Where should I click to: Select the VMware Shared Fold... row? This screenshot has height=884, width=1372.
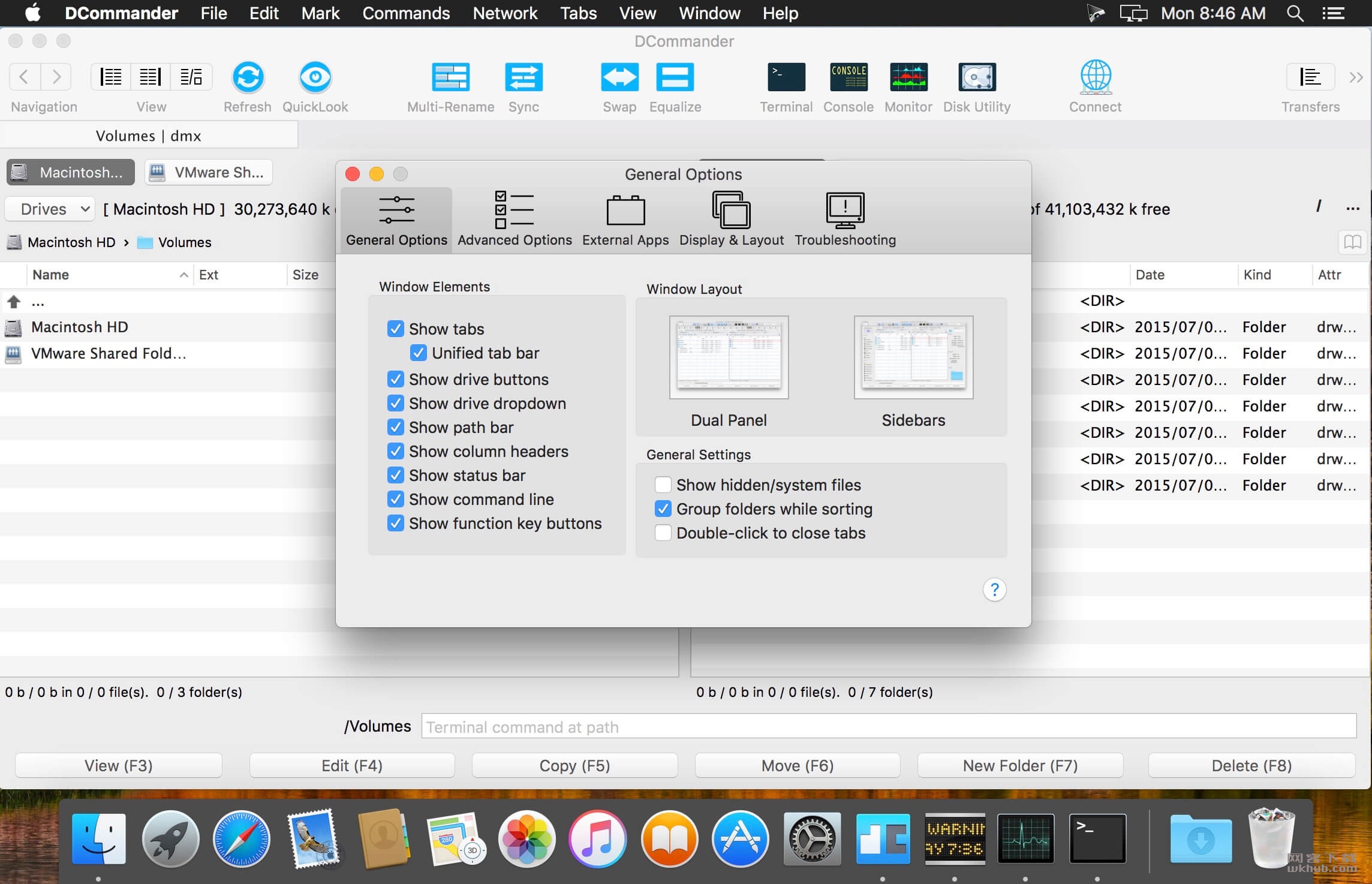[168, 353]
